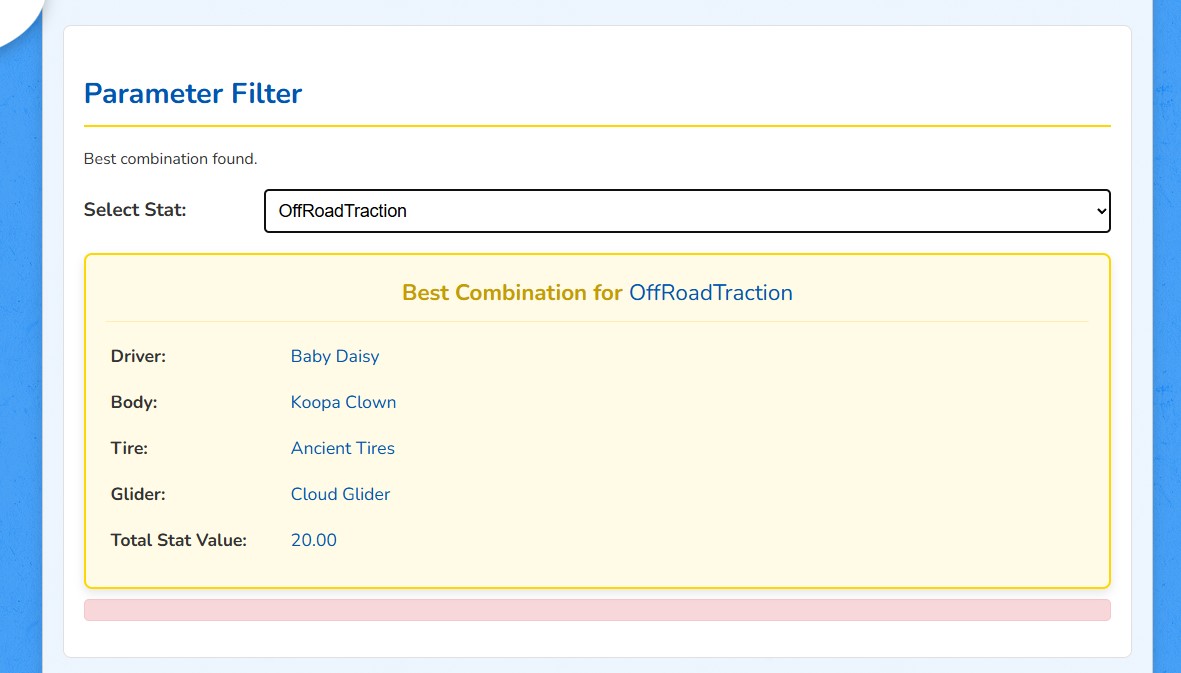This screenshot has height=673, width=1181.
Task: Select the Ancient Tires value
Action: (342, 448)
